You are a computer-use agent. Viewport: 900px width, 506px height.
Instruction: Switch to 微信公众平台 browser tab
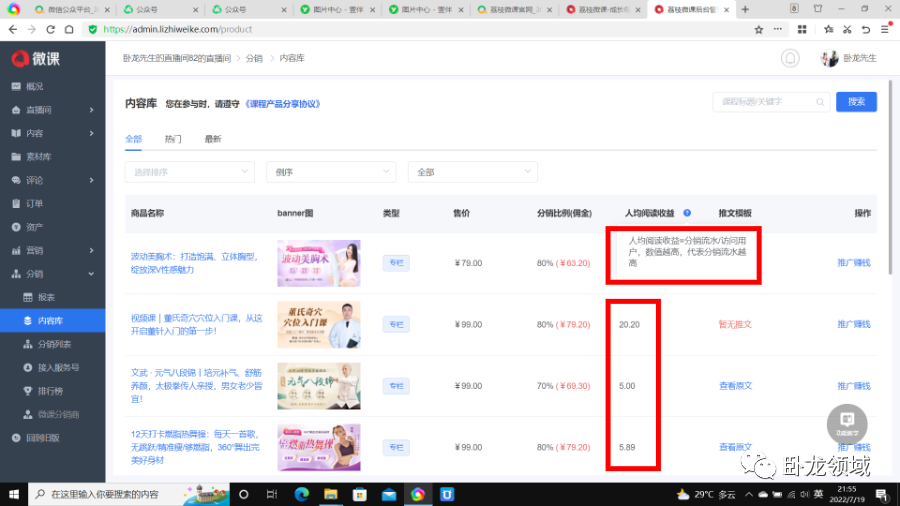(x=72, y=9)
